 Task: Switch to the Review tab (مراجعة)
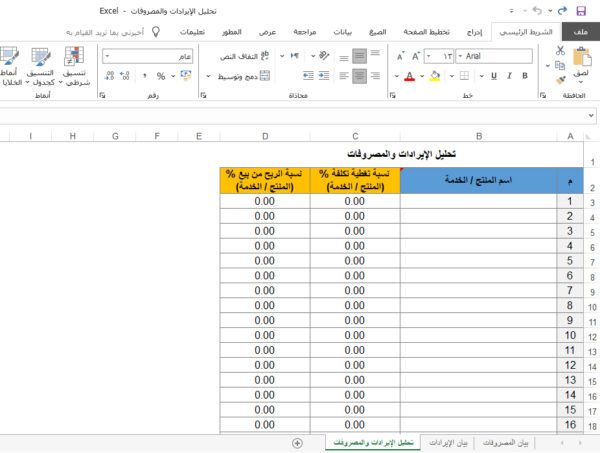click(305, 32)
